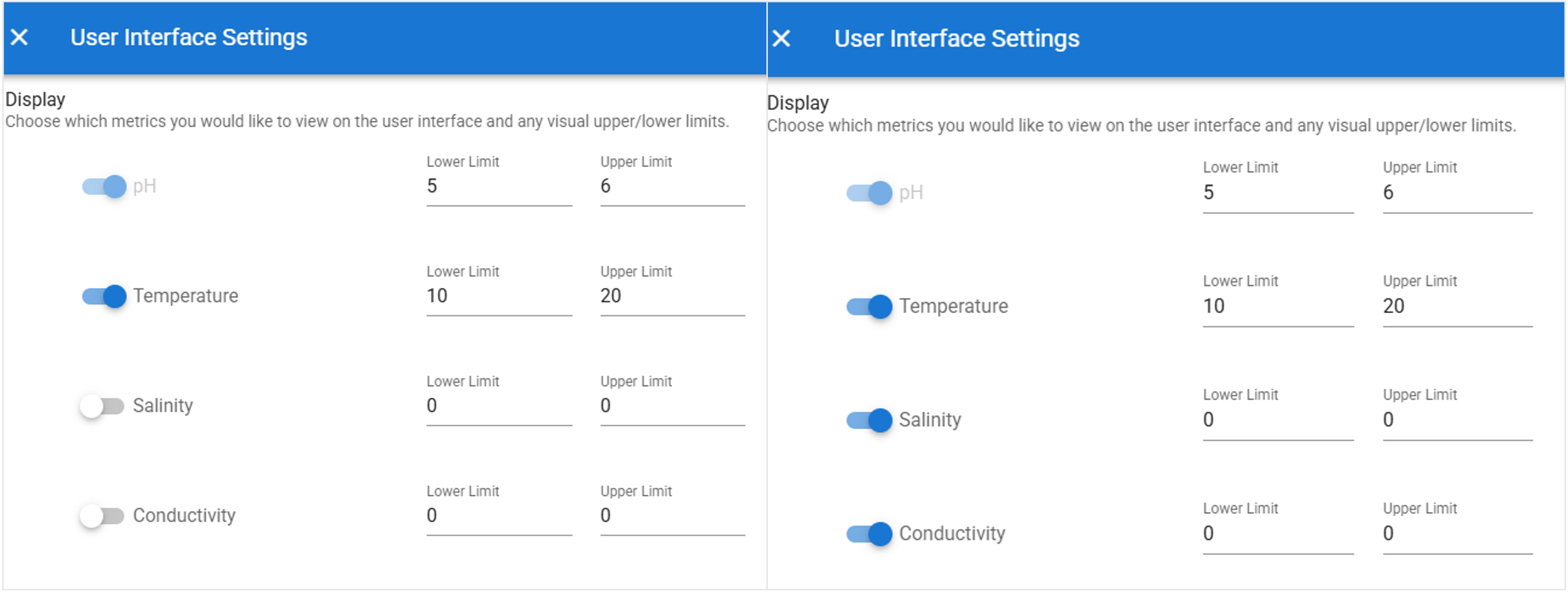This screenshot has height=592, width=1568.
Task: Close the left User Interface Settings panel
Action: (x=19, y=37)
